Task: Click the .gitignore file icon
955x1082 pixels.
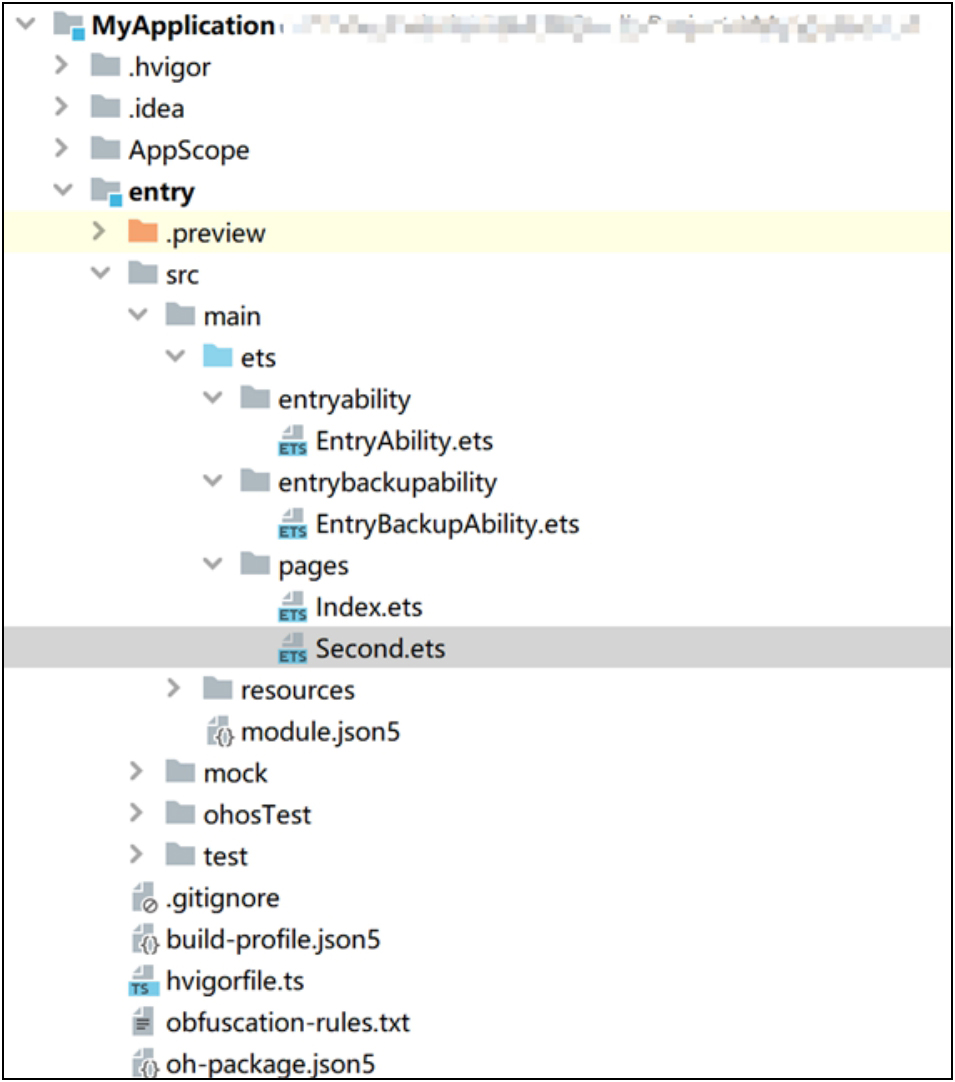Action: pos(144,899)
